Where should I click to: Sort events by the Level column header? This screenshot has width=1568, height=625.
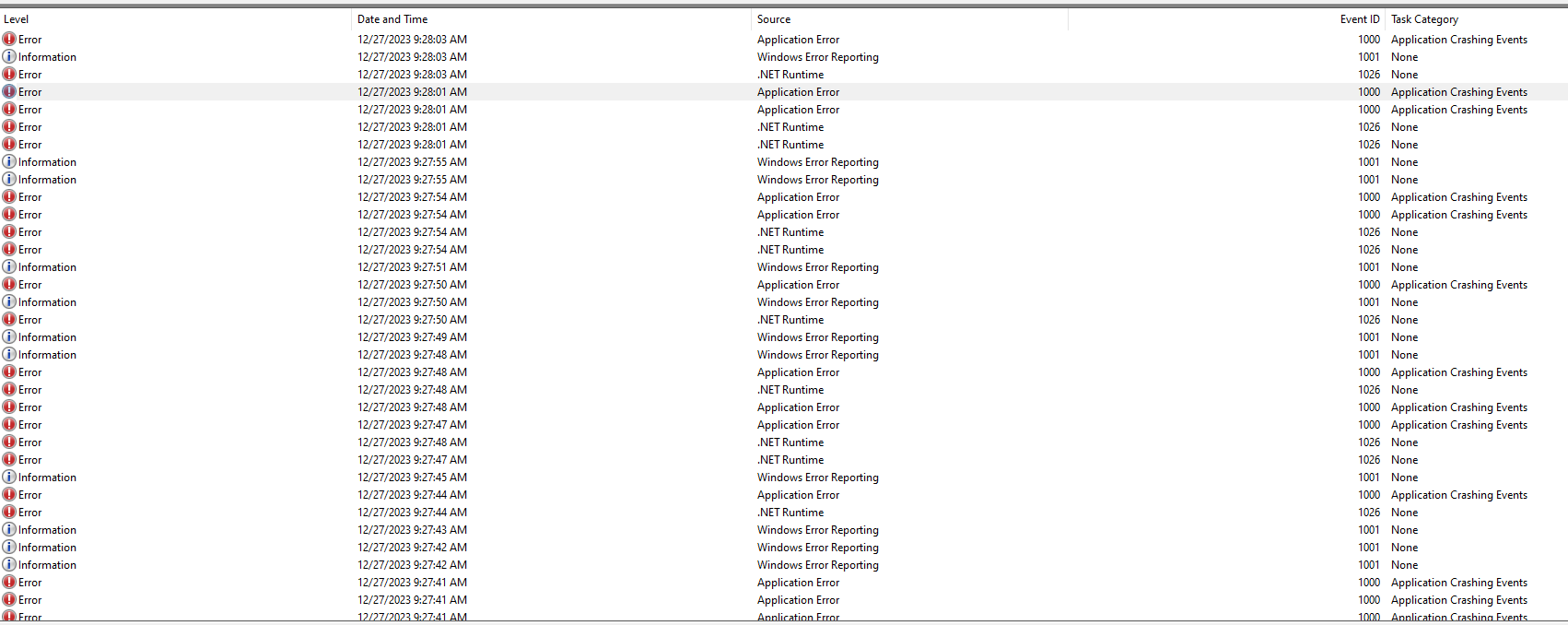(175, 19)
